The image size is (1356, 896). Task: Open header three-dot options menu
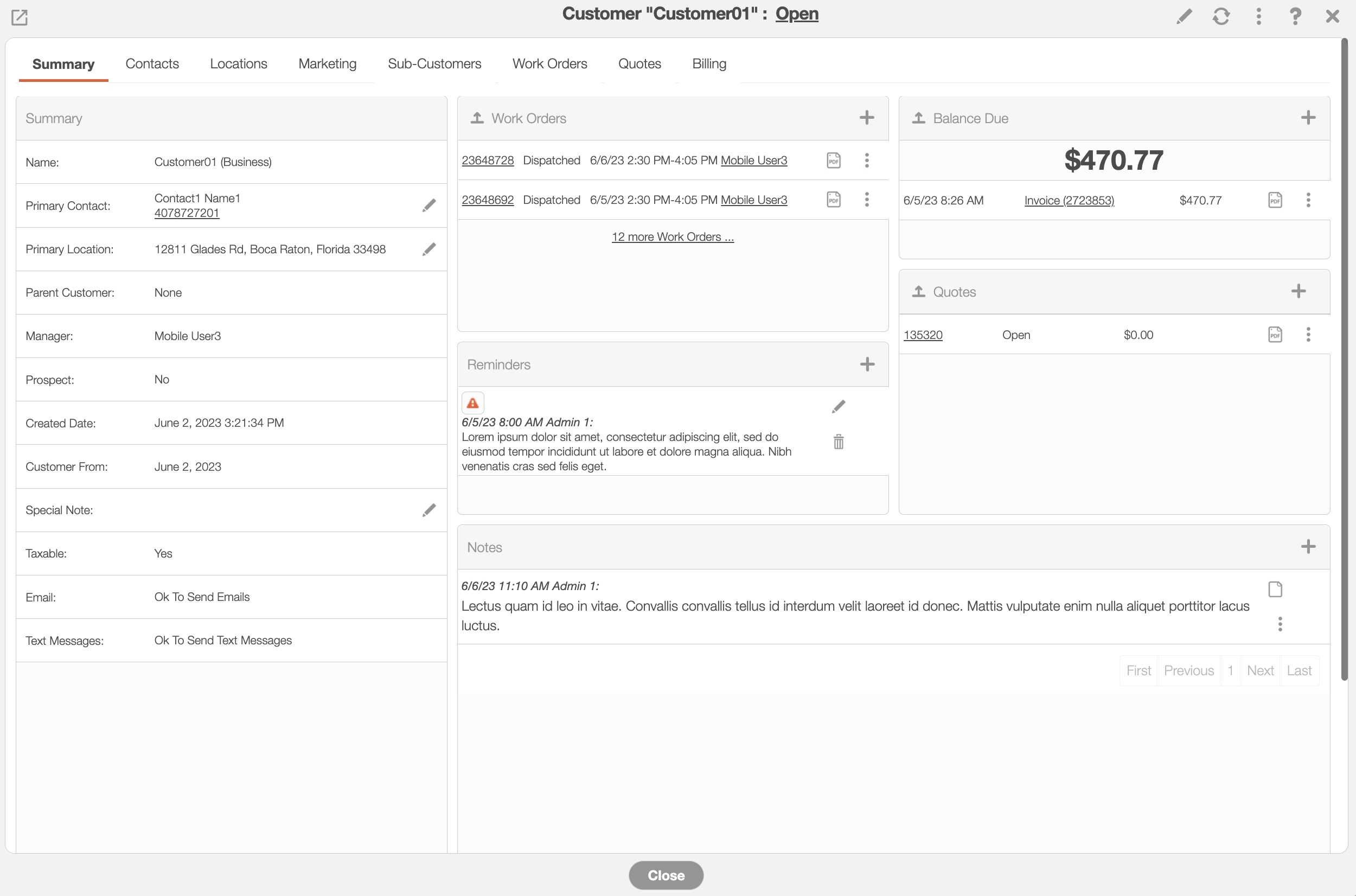point(1258,16)
